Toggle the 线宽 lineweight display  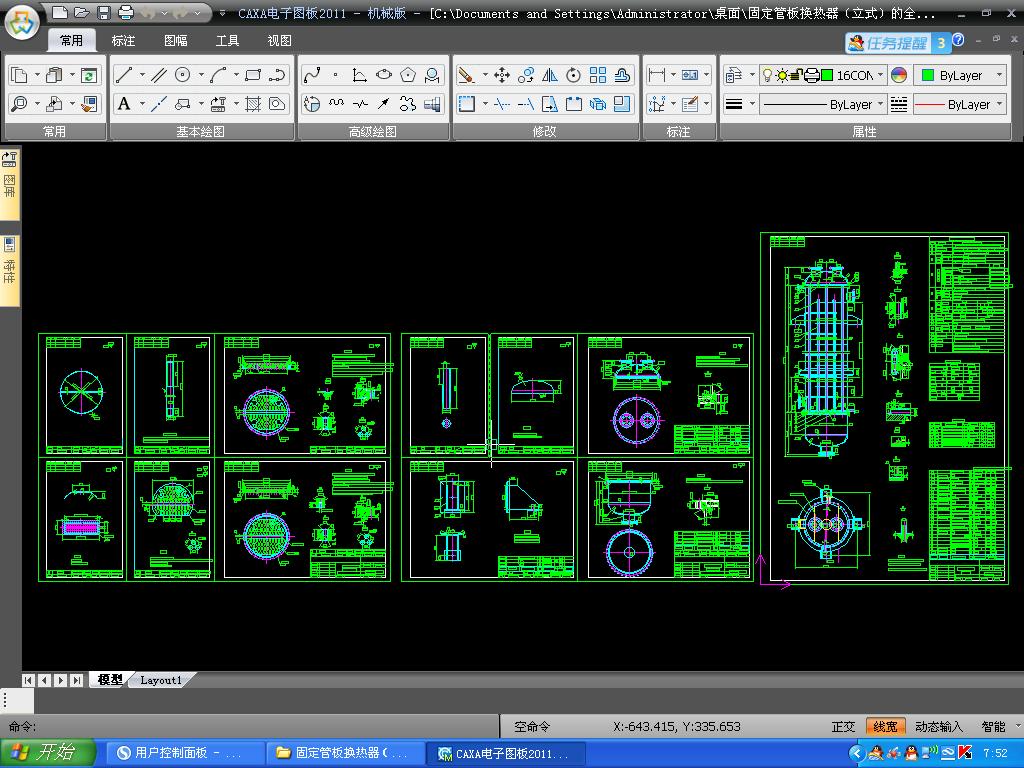pyautogui.click(x=885, y=727)
